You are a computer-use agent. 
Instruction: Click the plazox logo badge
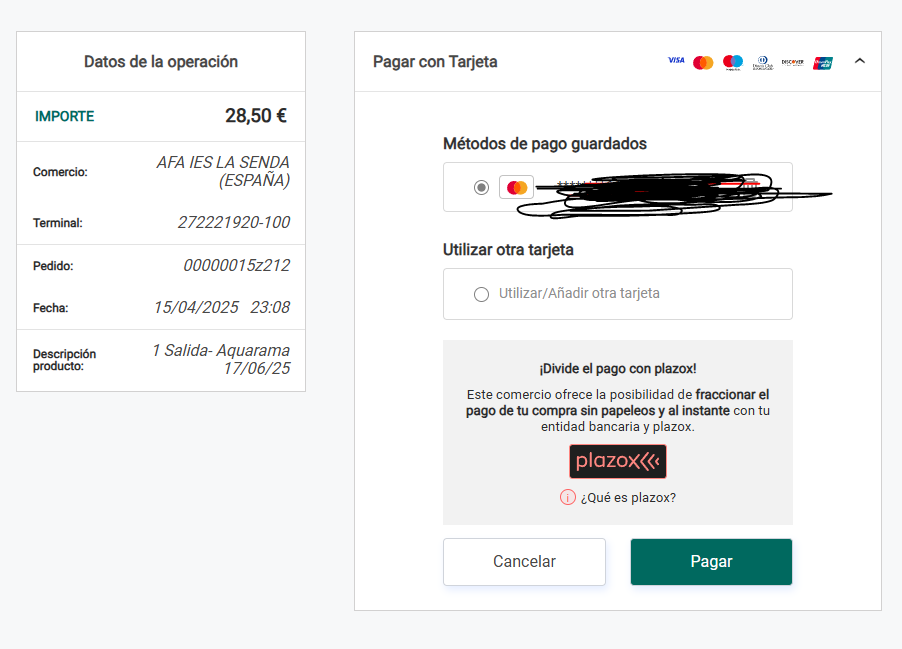(617, 461)
